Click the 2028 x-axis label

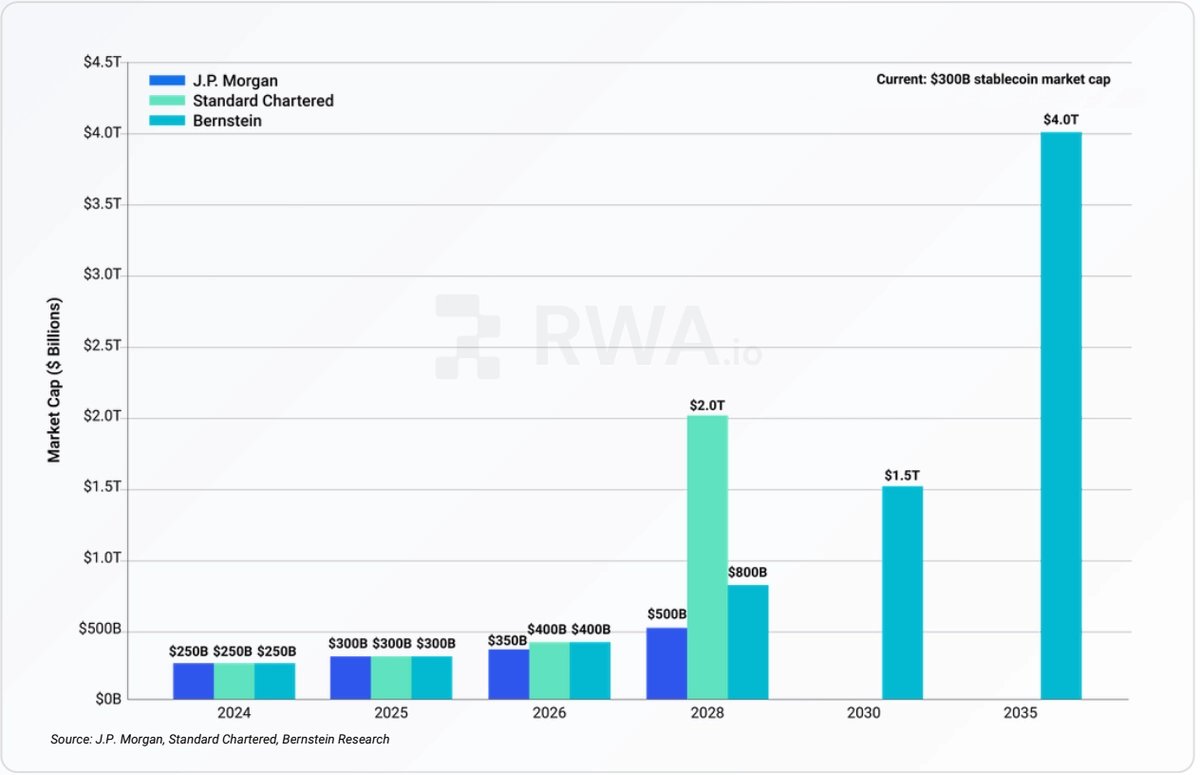point(707,714)
